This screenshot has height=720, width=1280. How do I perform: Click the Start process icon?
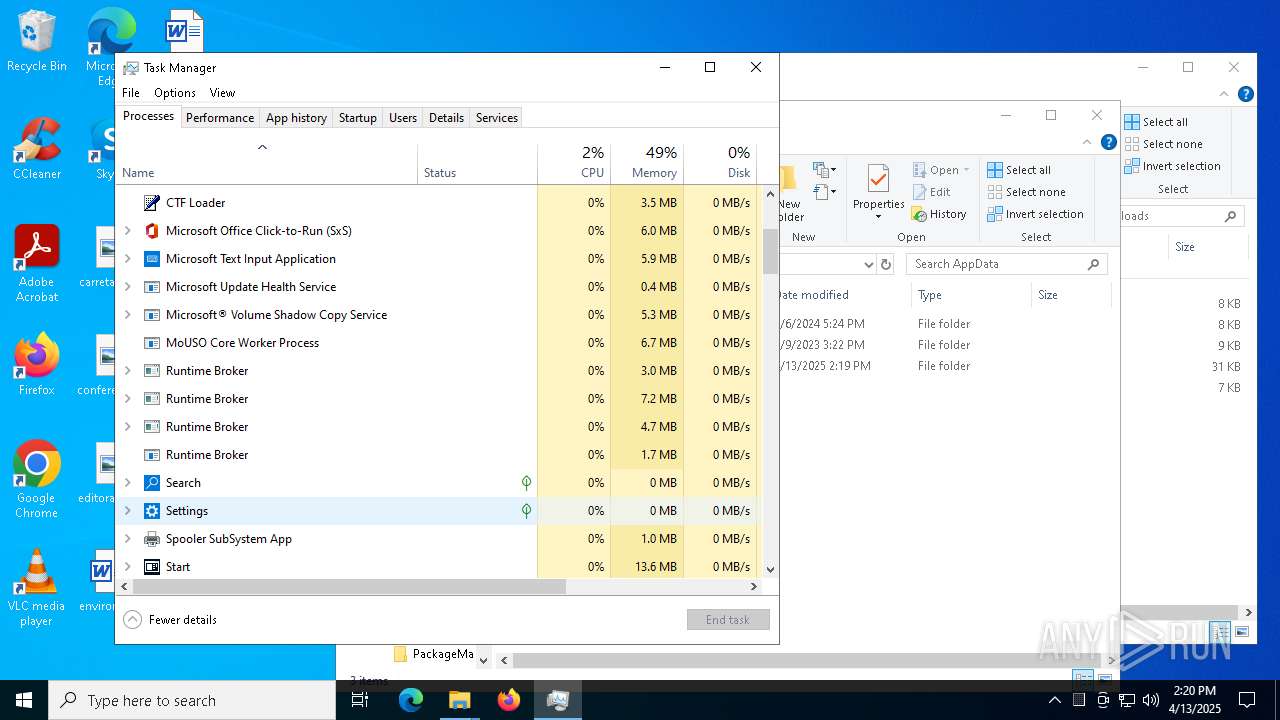tap(152, 567)
